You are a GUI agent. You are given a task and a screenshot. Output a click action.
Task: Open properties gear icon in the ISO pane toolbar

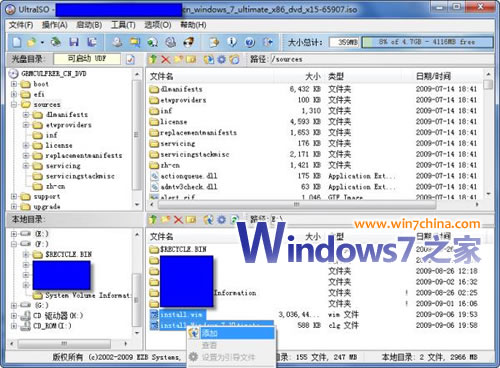coord(222,59)
